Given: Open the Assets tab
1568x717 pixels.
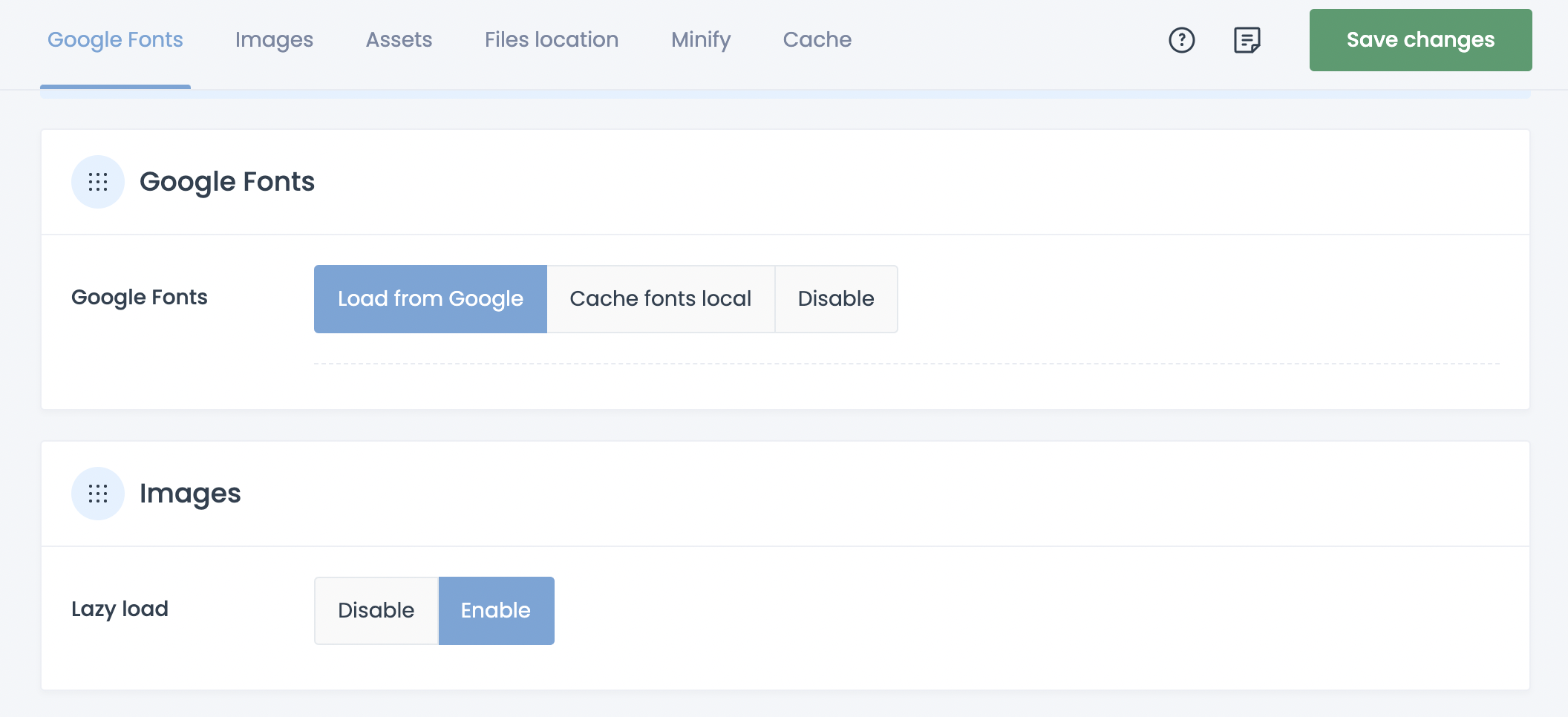Looking at the screenshot, I should point(399,40).
